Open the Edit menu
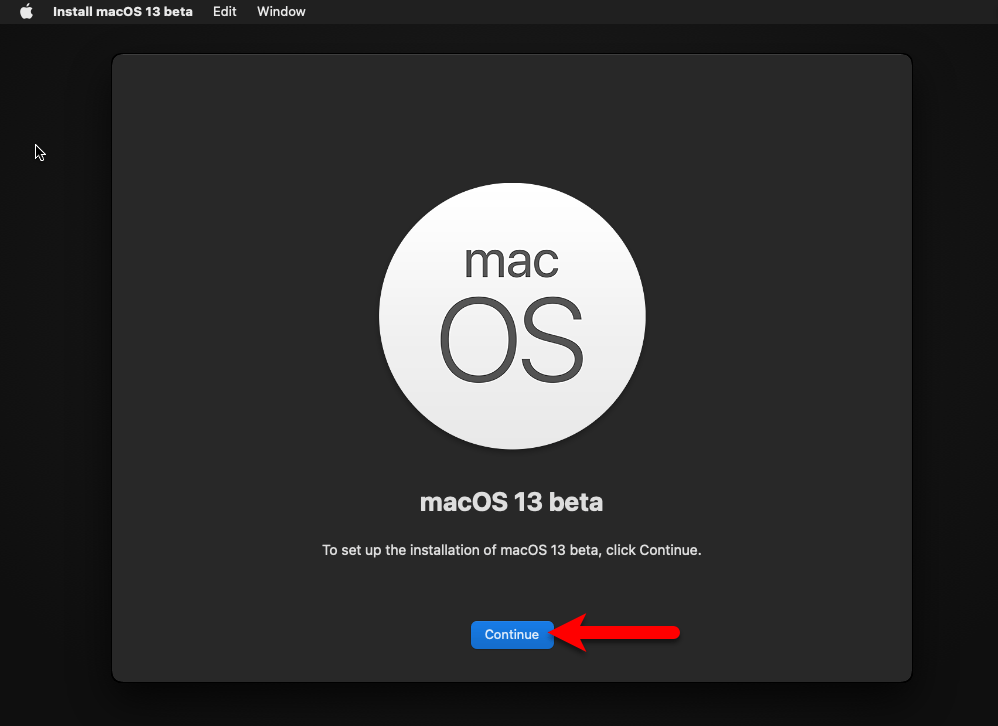998x726 pixels. [225, 11]
